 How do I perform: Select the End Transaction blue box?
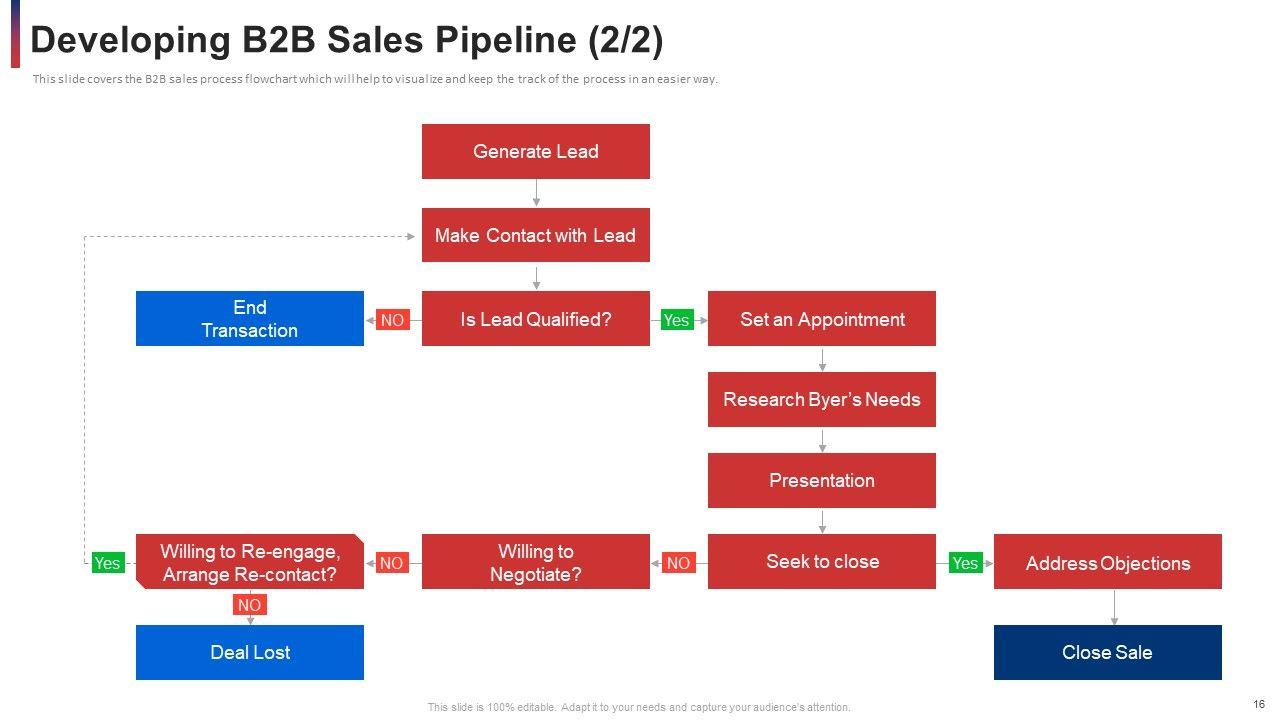(249, 319)
